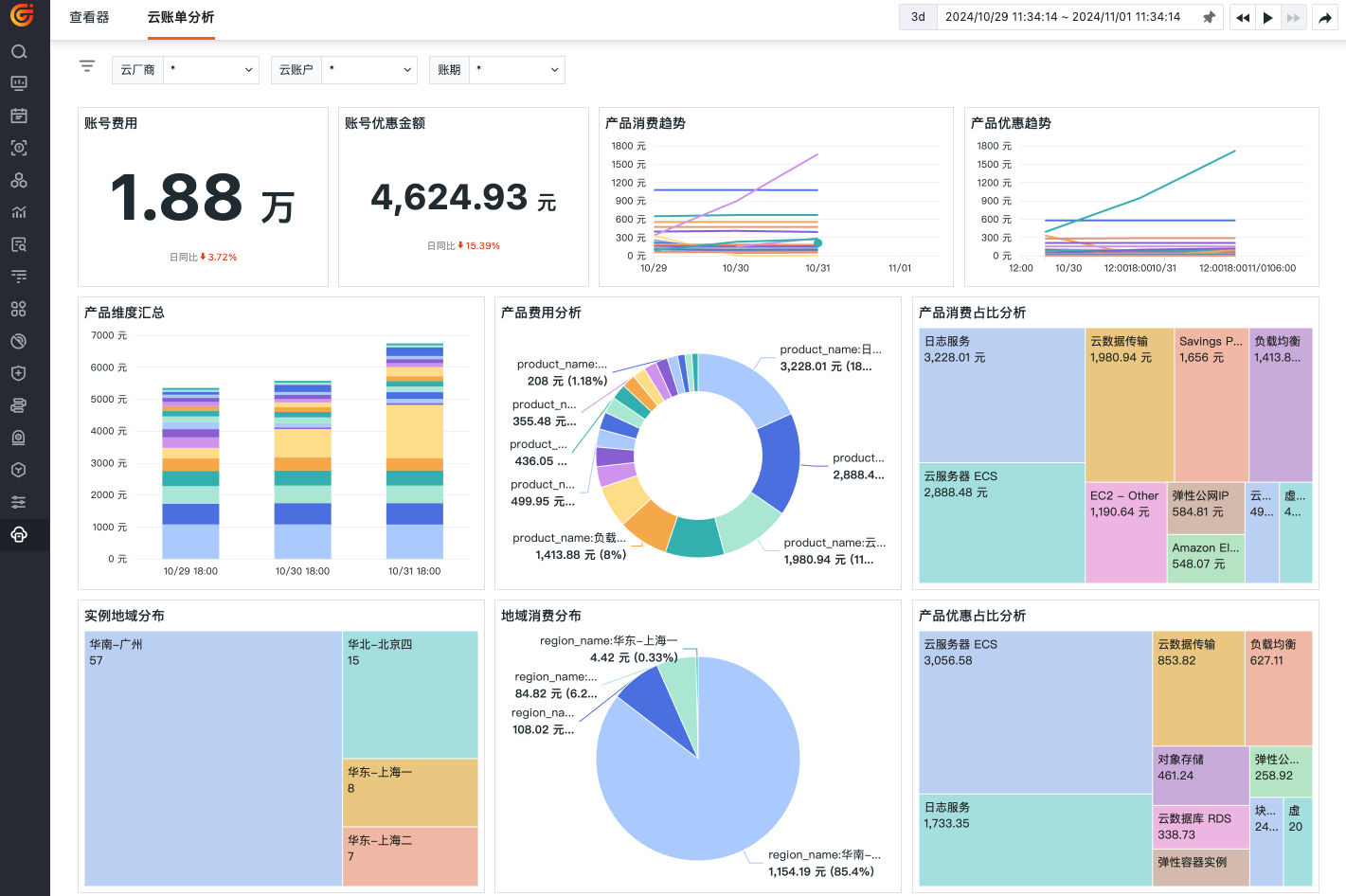Click the 华东-上海二 7 region block
The width and height of the screenshot is (1346, 896).
410,857
